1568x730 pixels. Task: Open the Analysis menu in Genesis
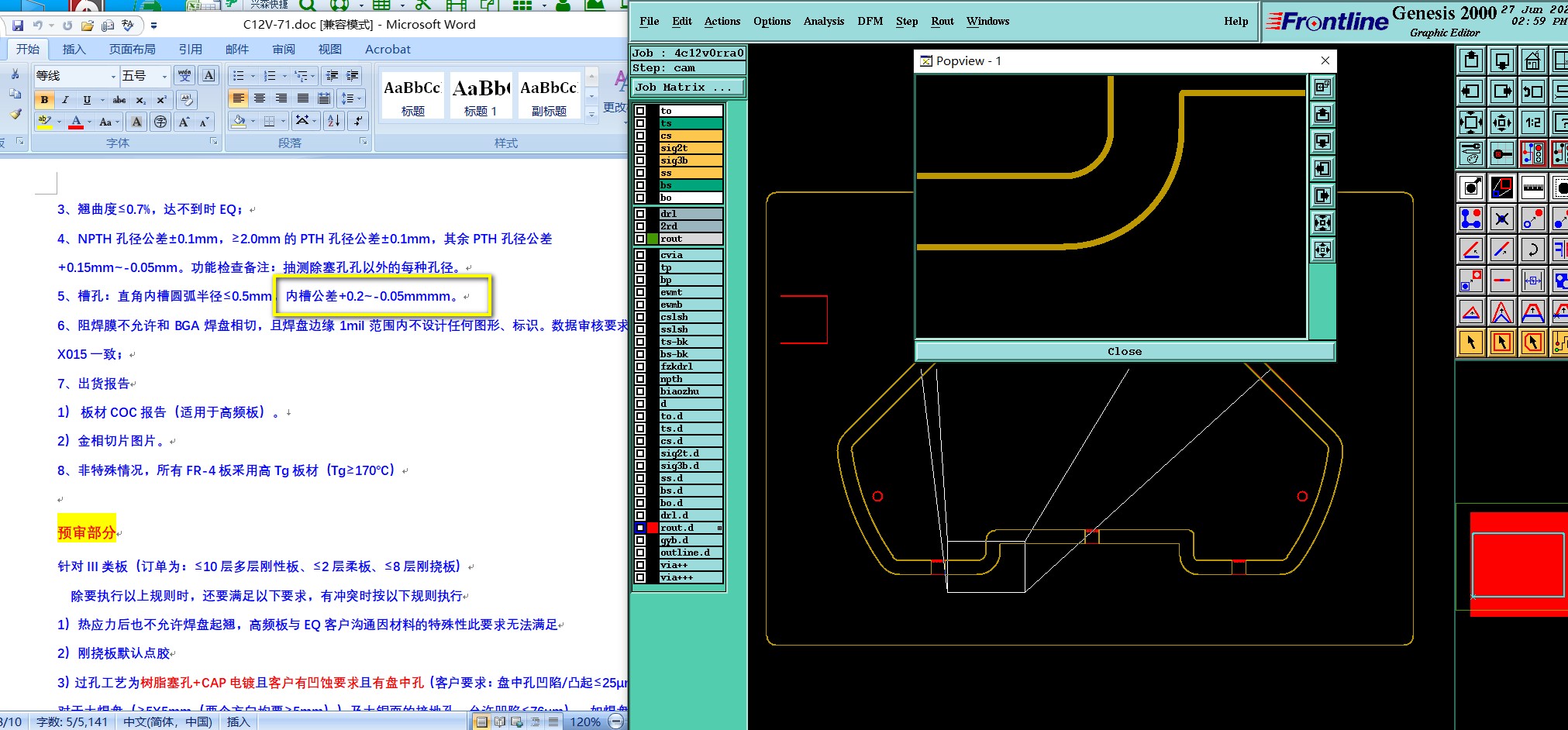823,22
